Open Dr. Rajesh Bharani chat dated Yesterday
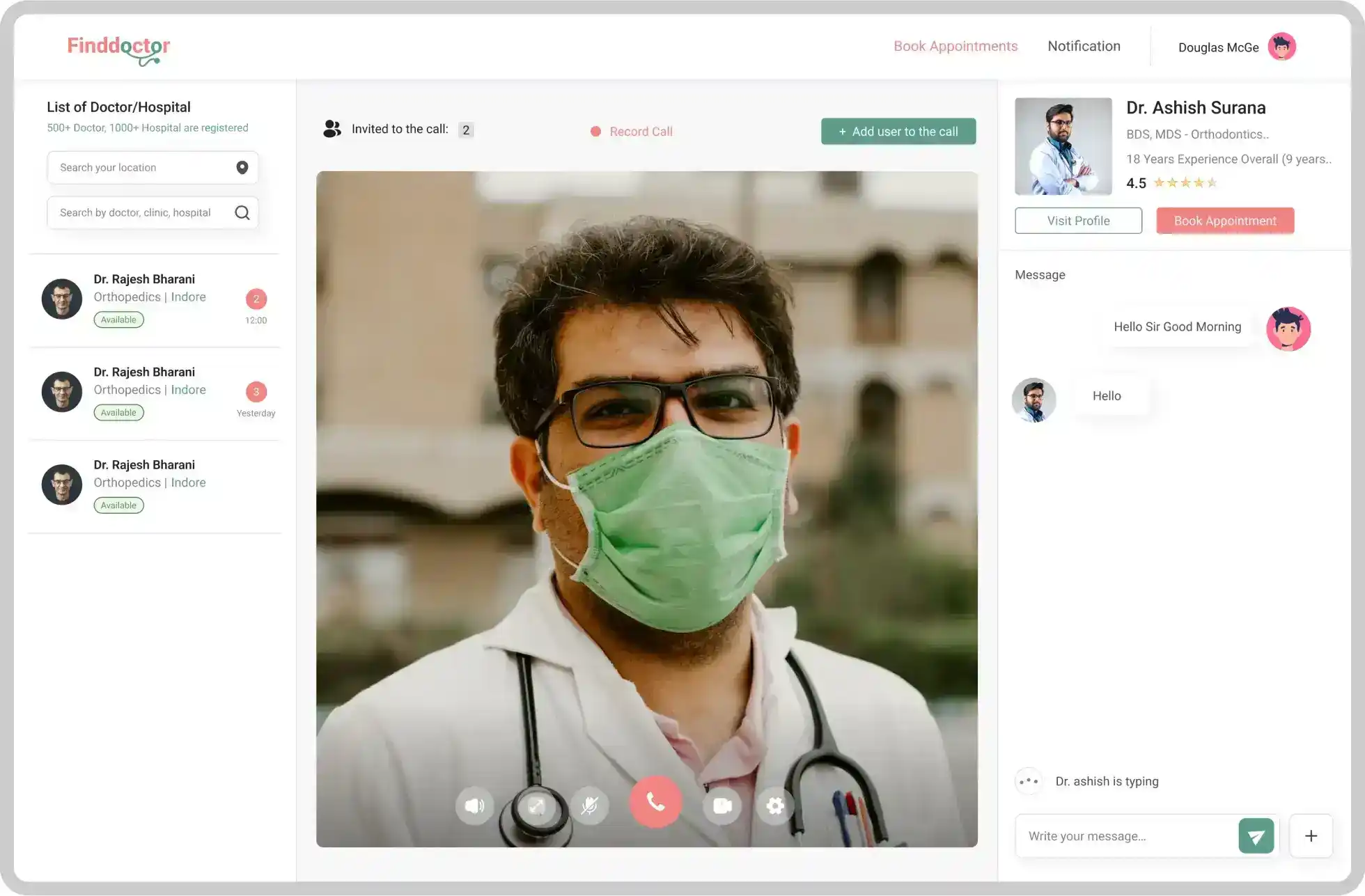 pos(155,393)
